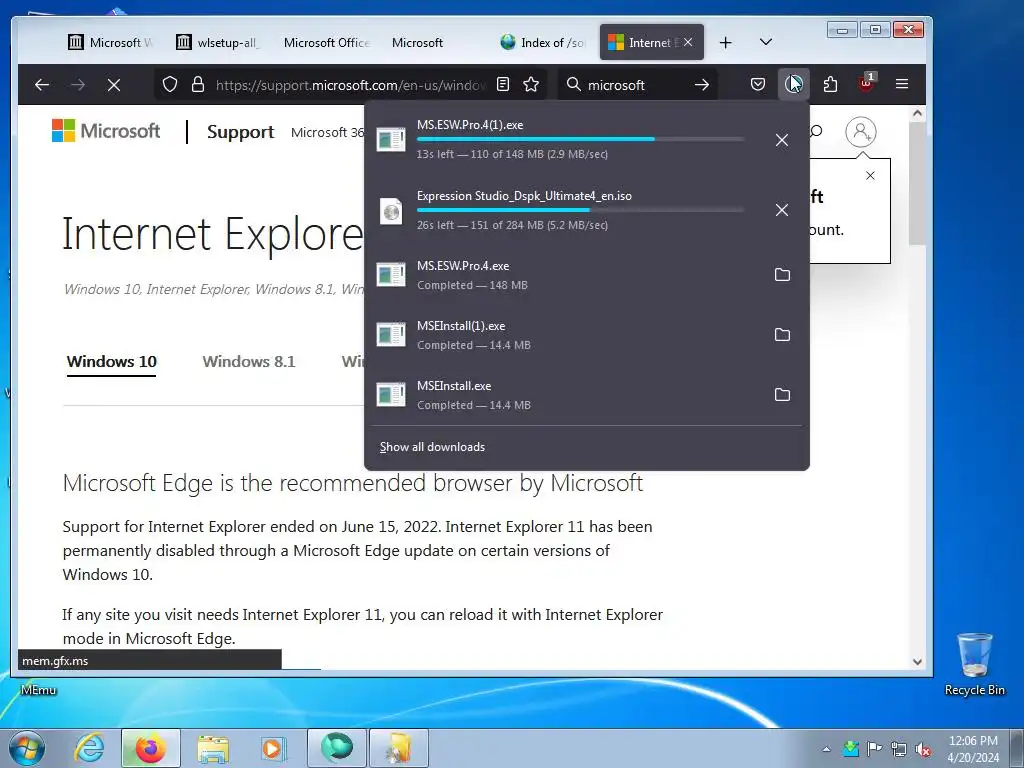Click the page vertical scrollbar thumb

(x=917, y=183)
